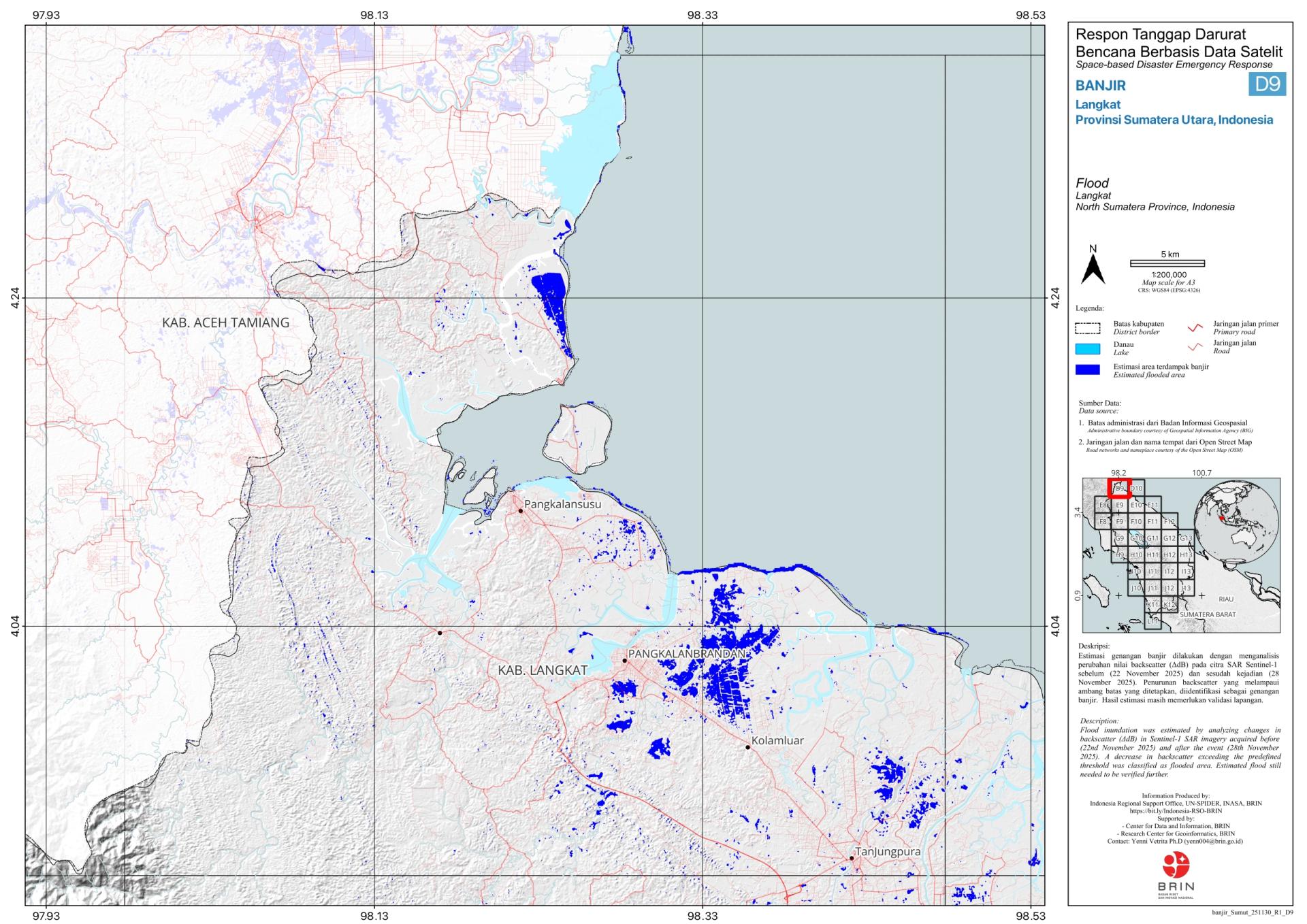
Task: Click the 'Danau' legend text
Action: pos(1123,345)
